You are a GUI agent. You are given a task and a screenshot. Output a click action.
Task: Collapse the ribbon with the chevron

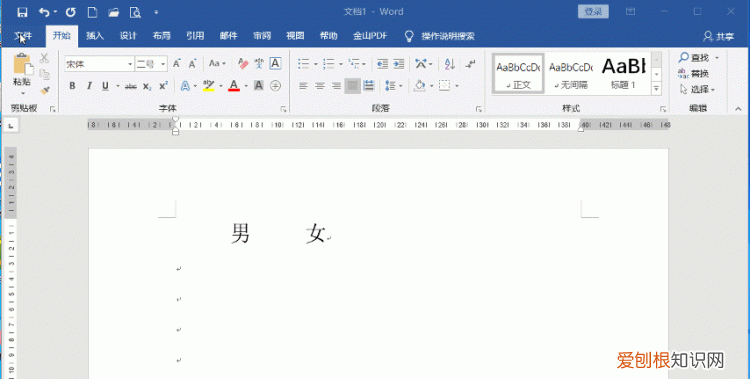click(738, 109)
